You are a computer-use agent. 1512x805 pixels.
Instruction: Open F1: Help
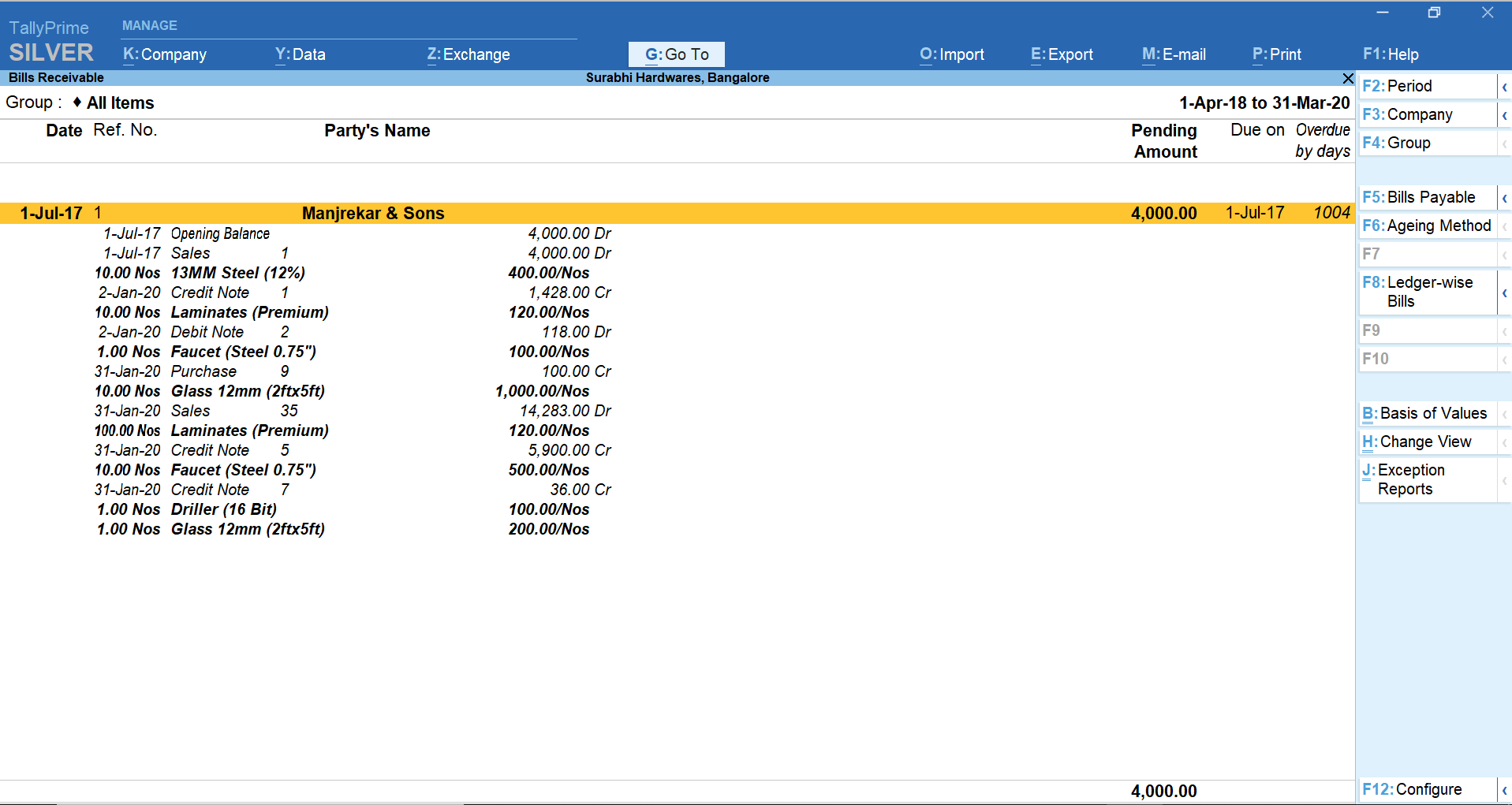(1391, 54)
